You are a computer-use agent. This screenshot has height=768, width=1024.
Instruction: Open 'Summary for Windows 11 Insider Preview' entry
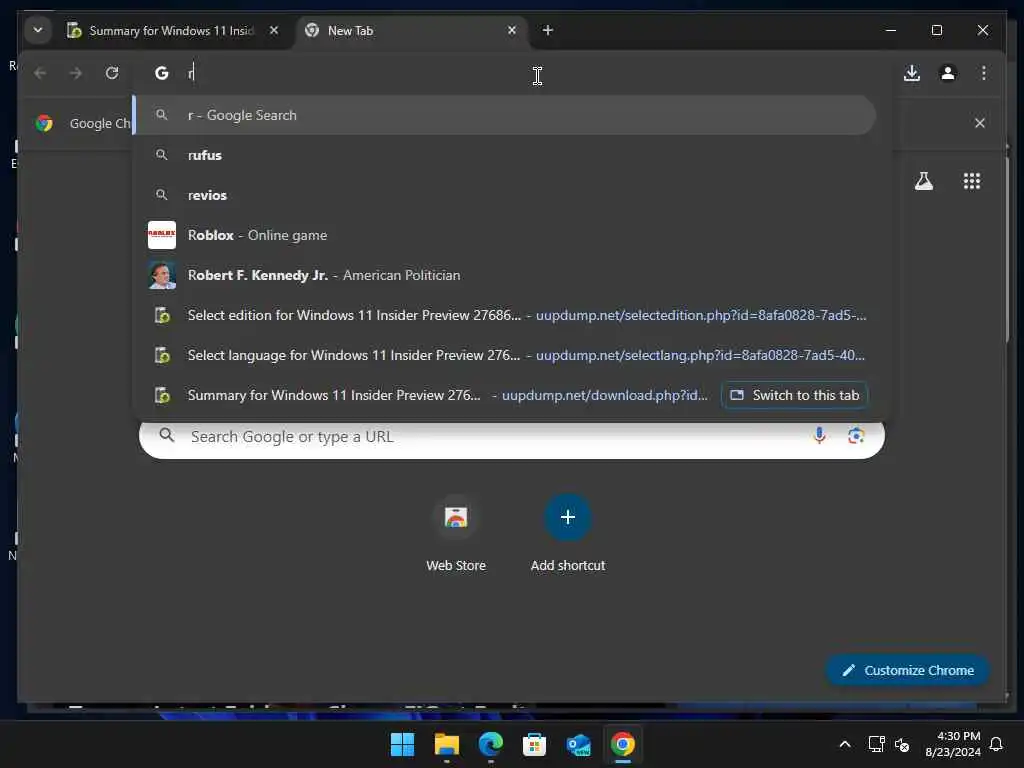point(424,395)
